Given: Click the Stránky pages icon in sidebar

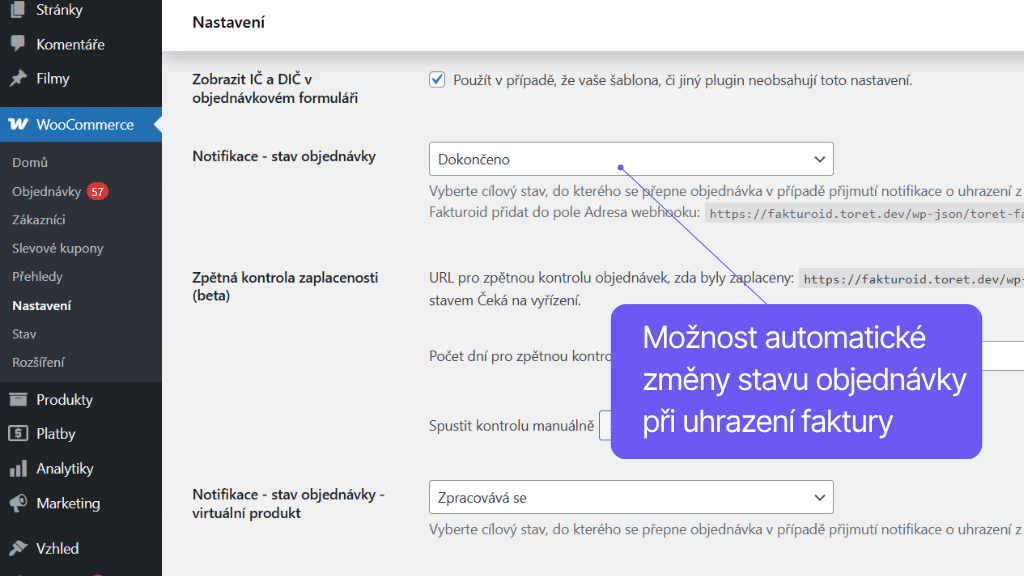Looking at the screenshot, I should 18,10.
